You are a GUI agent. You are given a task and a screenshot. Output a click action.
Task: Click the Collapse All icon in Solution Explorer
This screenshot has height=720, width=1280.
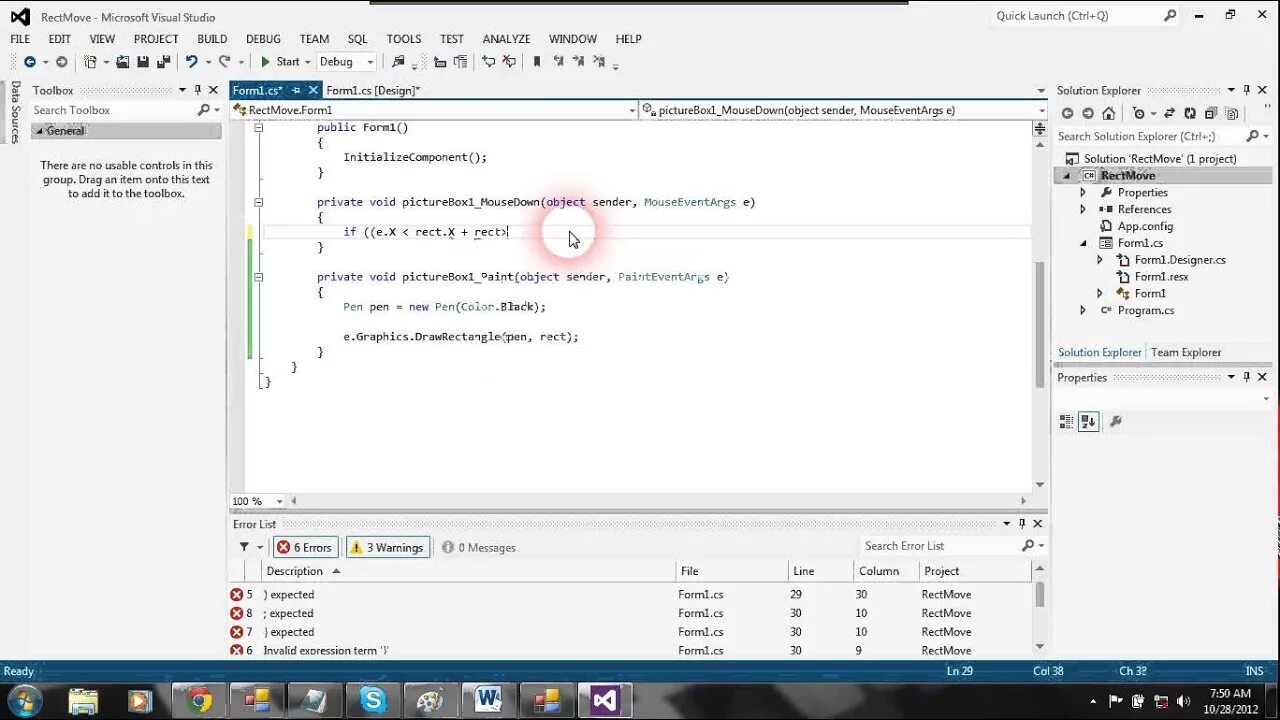pos(1211,113)
